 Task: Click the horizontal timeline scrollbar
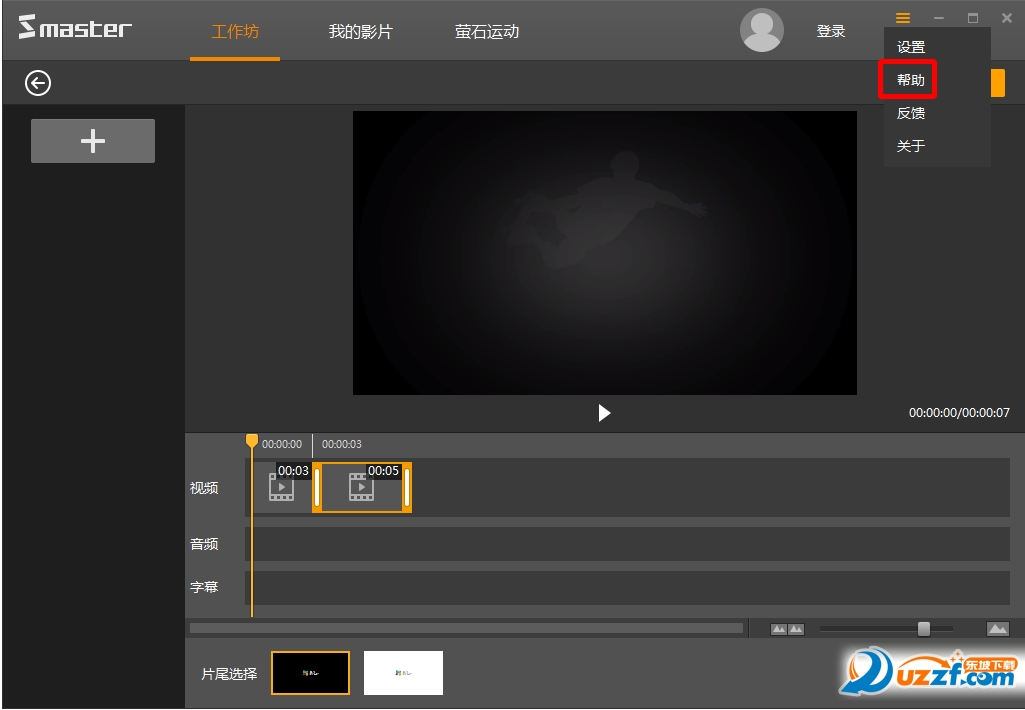point(466,628)
